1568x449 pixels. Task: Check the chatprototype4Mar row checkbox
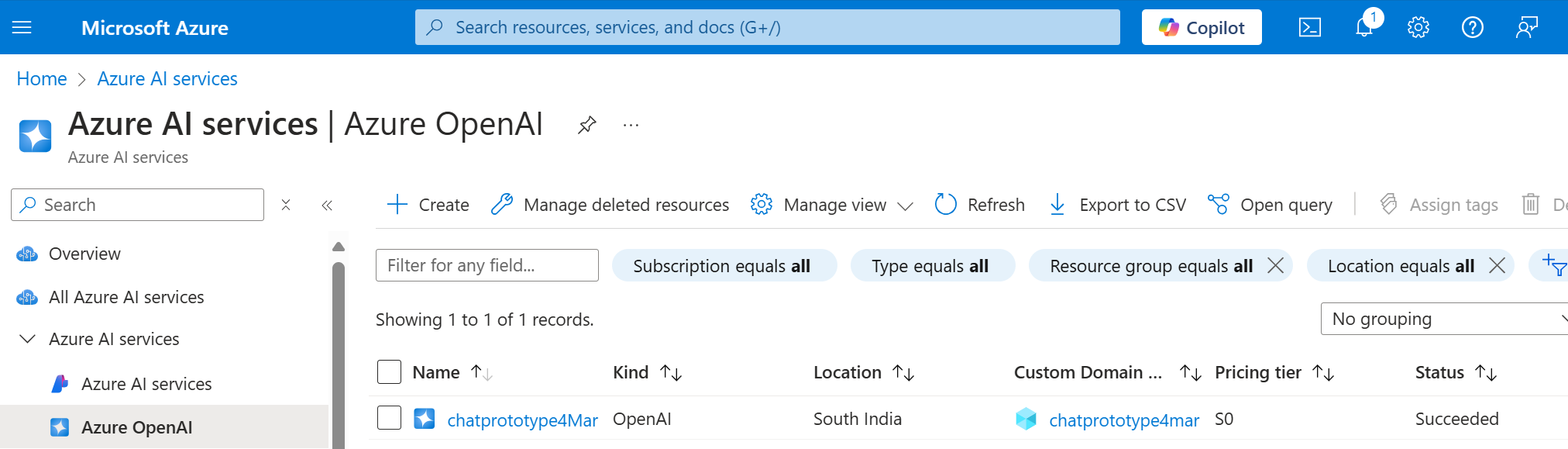(x=389, y=418)
